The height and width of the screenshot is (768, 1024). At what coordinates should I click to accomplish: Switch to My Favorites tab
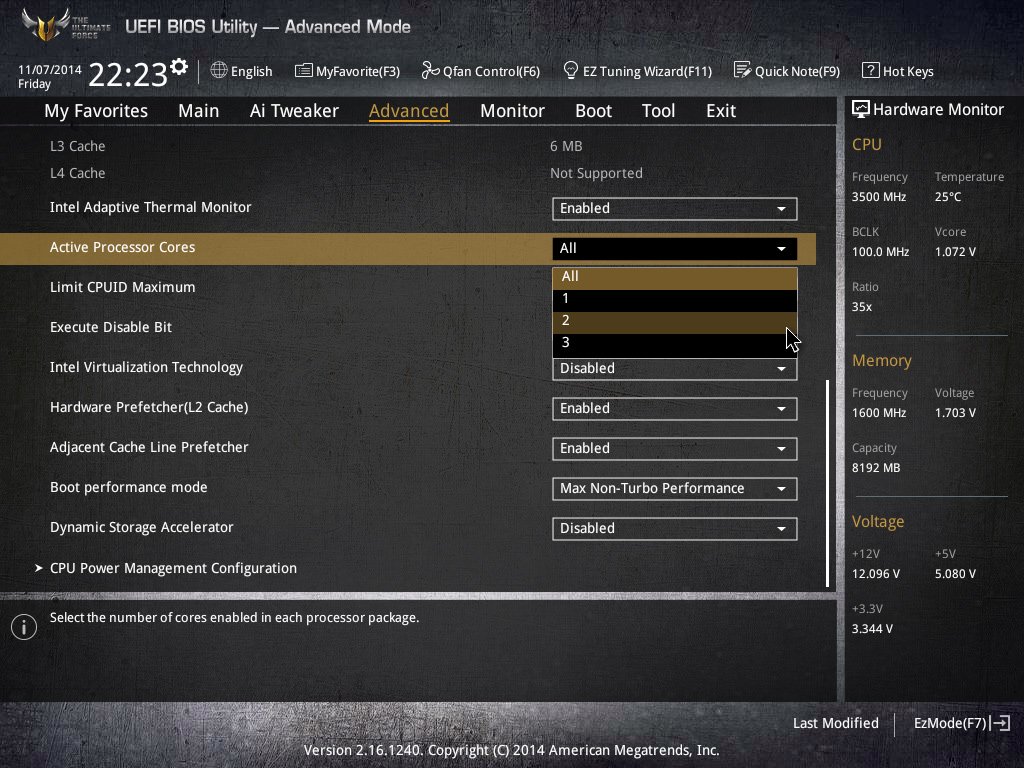(x=96, y=111)
